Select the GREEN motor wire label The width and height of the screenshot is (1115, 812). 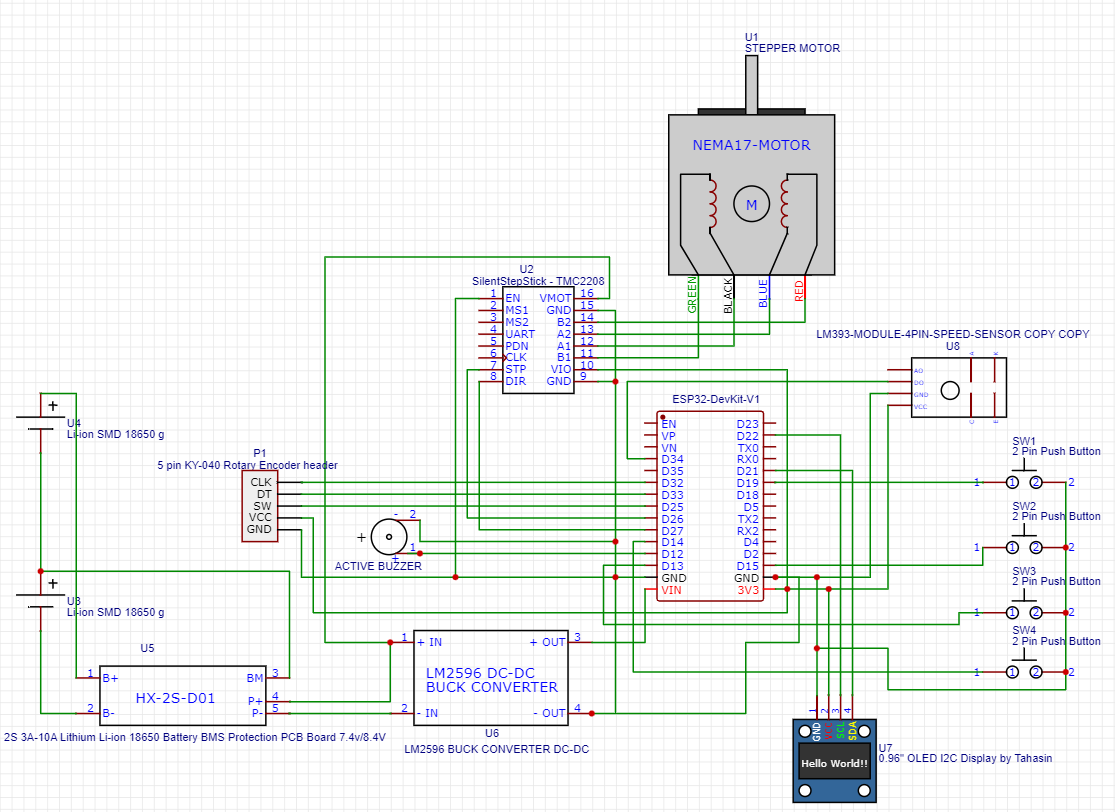coord(692,296)
